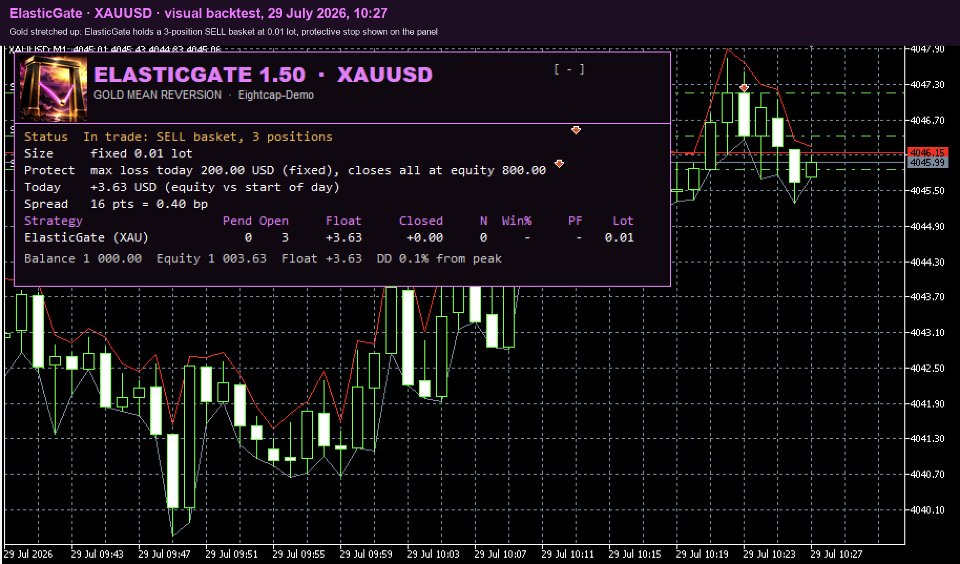
Task: Click the 29 Jul 10:07 time axis label
Action: click(x=500, y=554)
